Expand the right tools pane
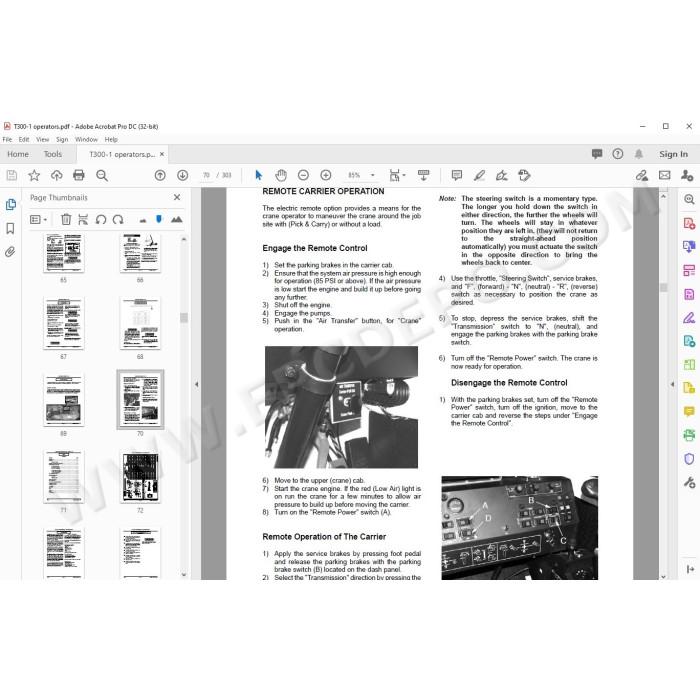Image resolution: width=700 pixels, height=700 pixels. pyautogui.click(x=690, y=569)
